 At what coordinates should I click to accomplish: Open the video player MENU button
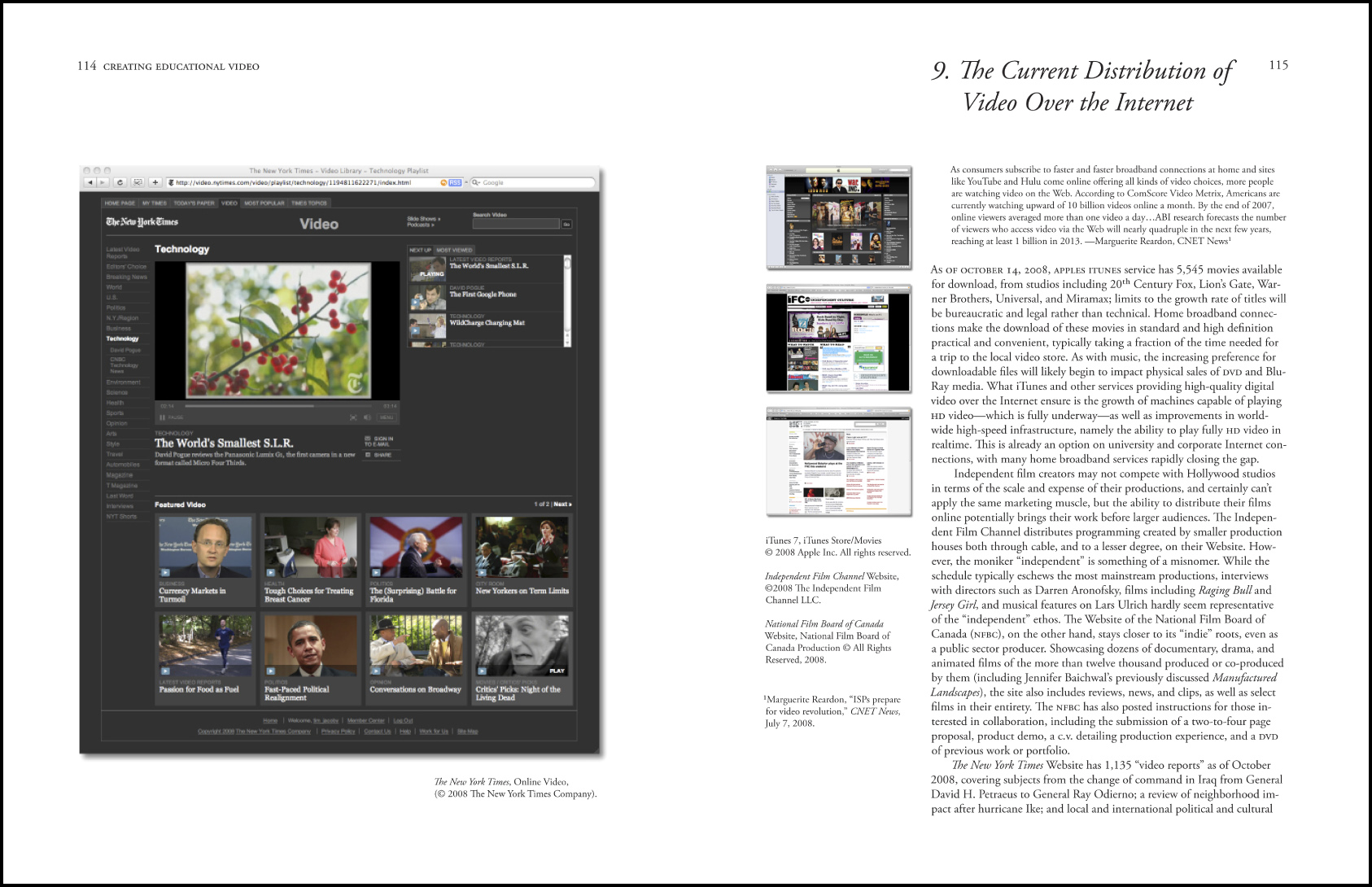(x=387, y=417)
